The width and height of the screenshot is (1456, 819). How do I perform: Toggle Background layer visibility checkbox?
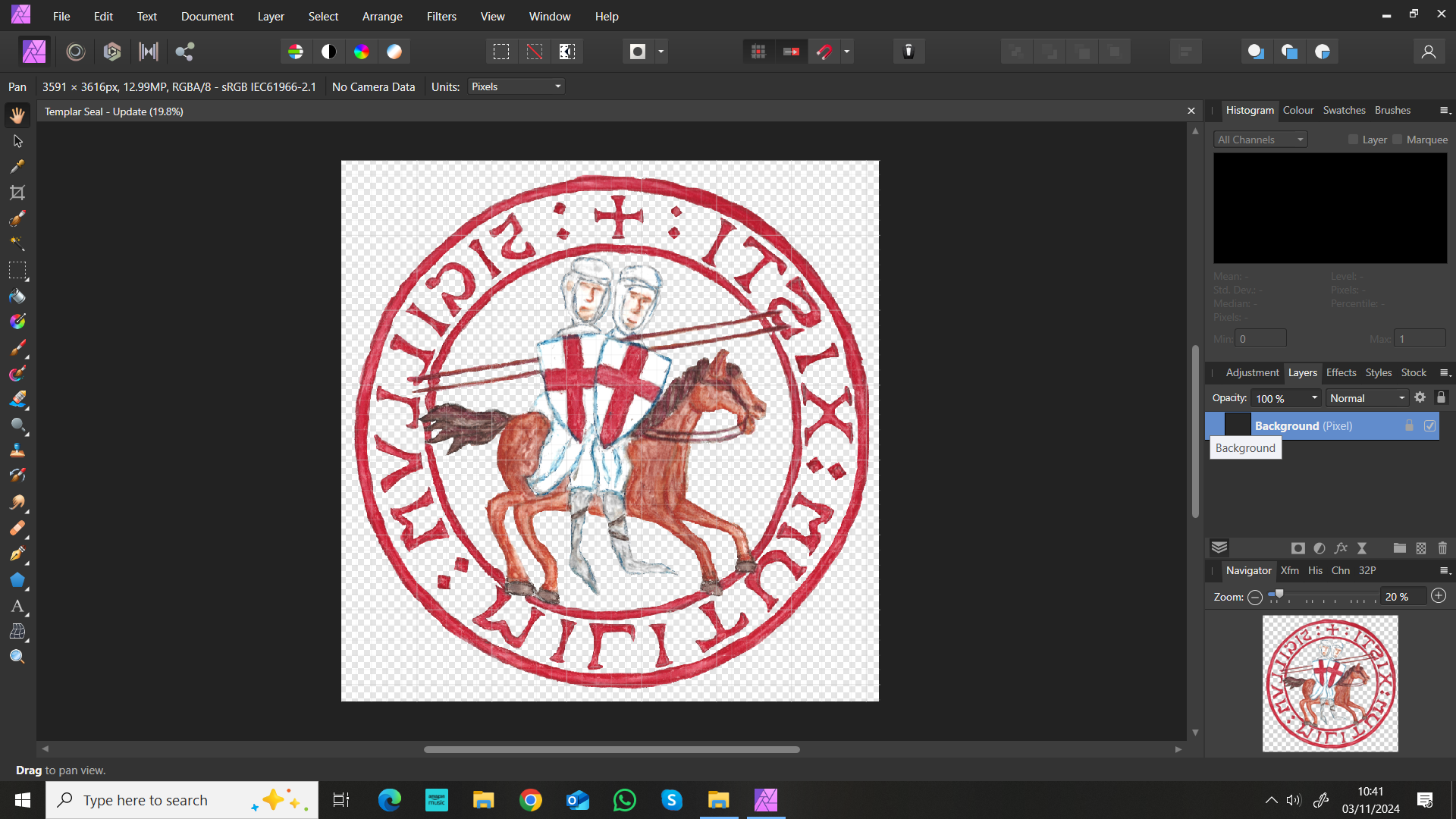[1429, 426]
